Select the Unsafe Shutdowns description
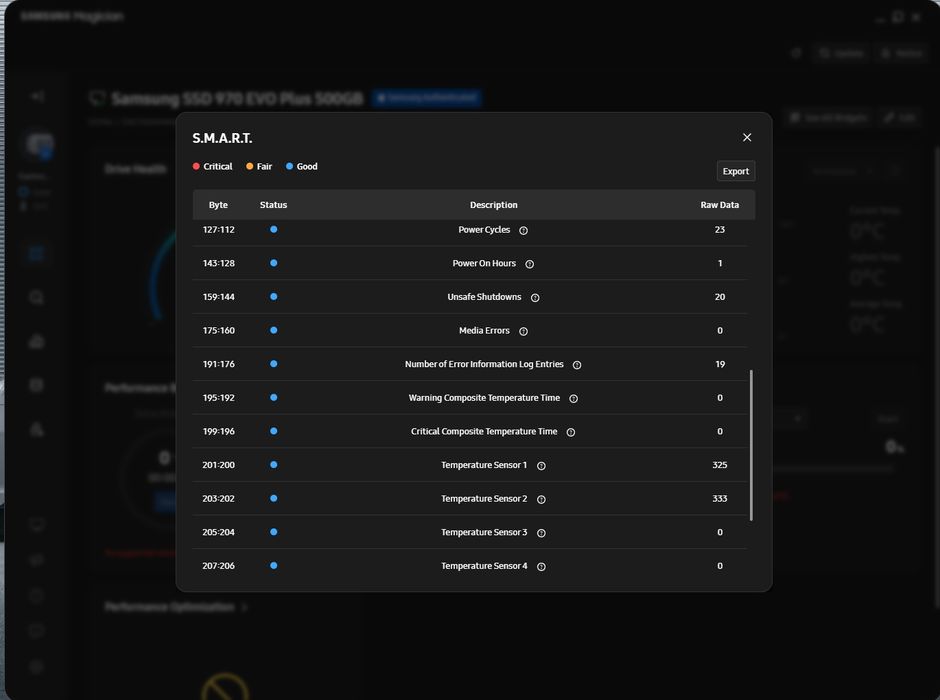 484,297
